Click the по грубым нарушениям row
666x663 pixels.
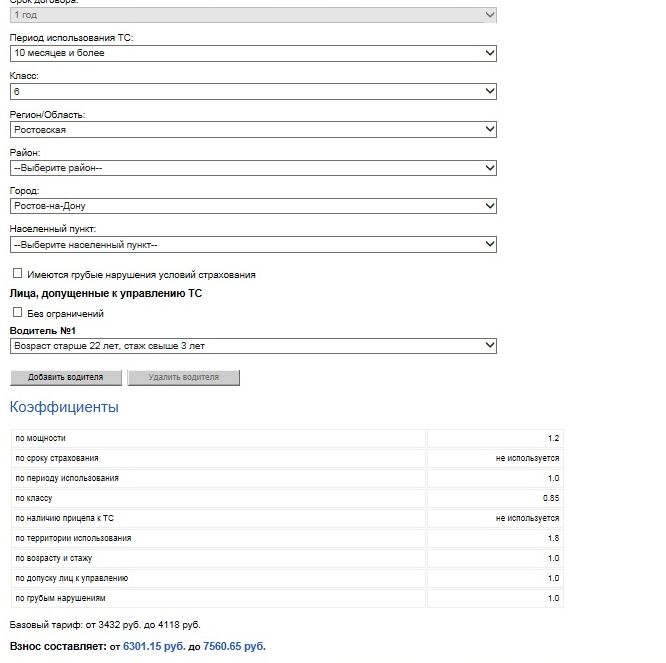tap(287, 598)
